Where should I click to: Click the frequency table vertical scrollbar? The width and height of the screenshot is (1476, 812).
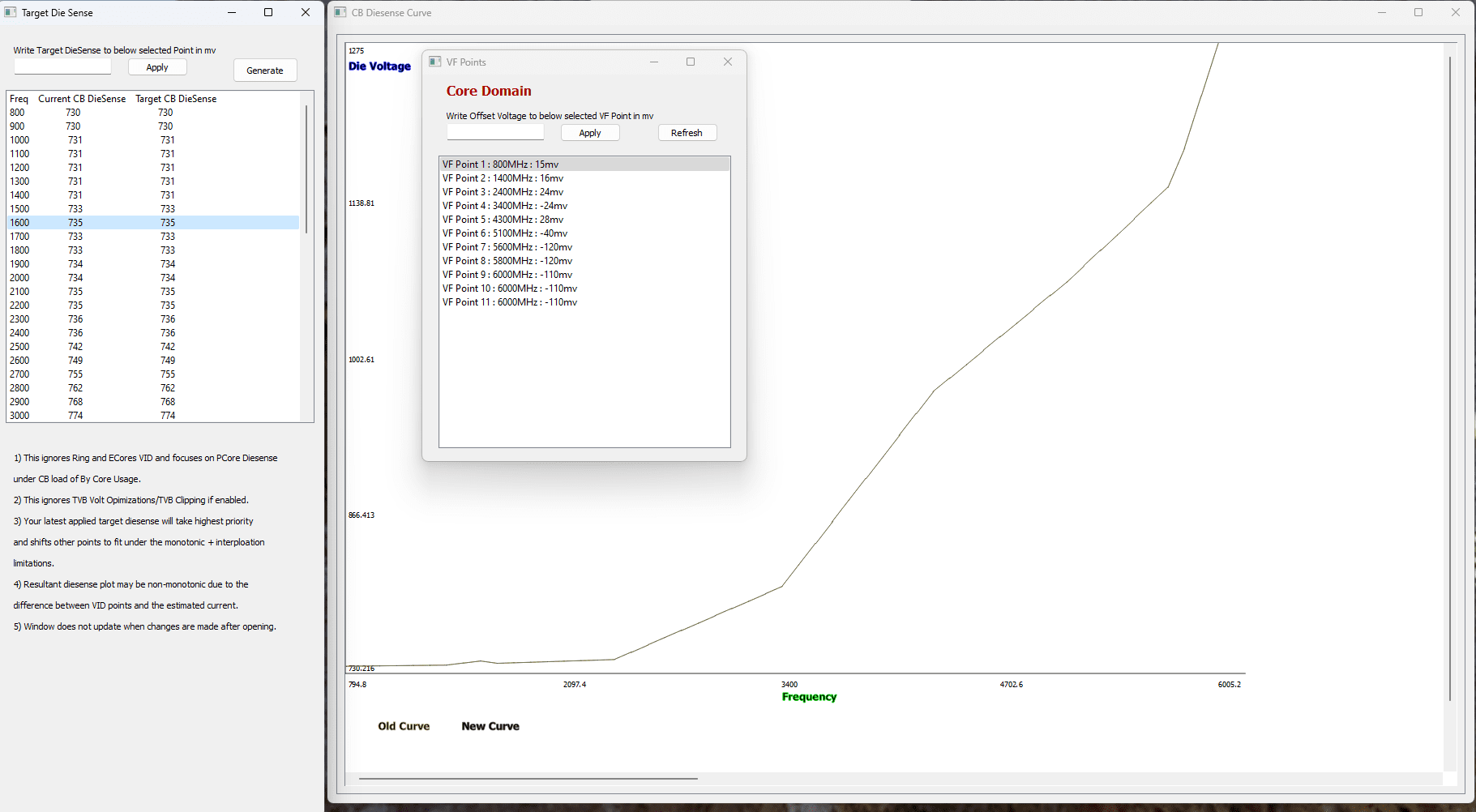tap(306, 169)
